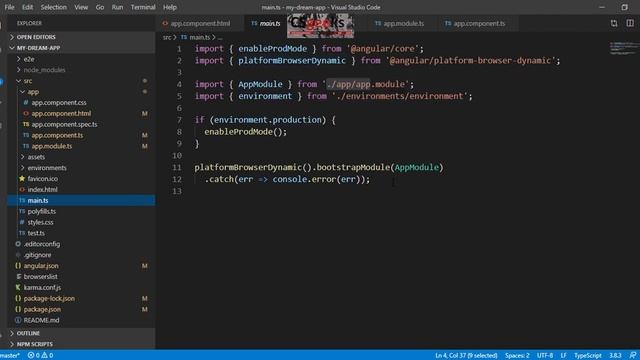Click enableProdMode() call on line 8
Image resolution: width=640 pixels, height=360 pixels.
246,132
